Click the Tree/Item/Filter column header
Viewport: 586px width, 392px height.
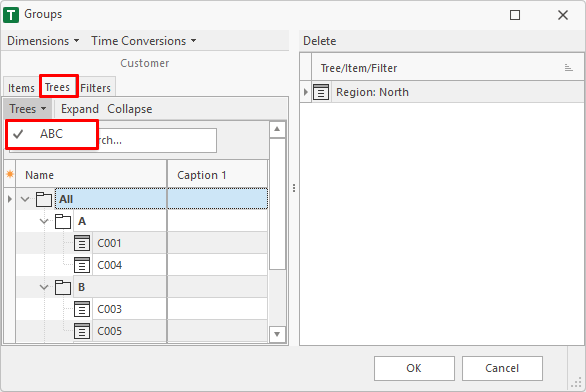[447, 68]
